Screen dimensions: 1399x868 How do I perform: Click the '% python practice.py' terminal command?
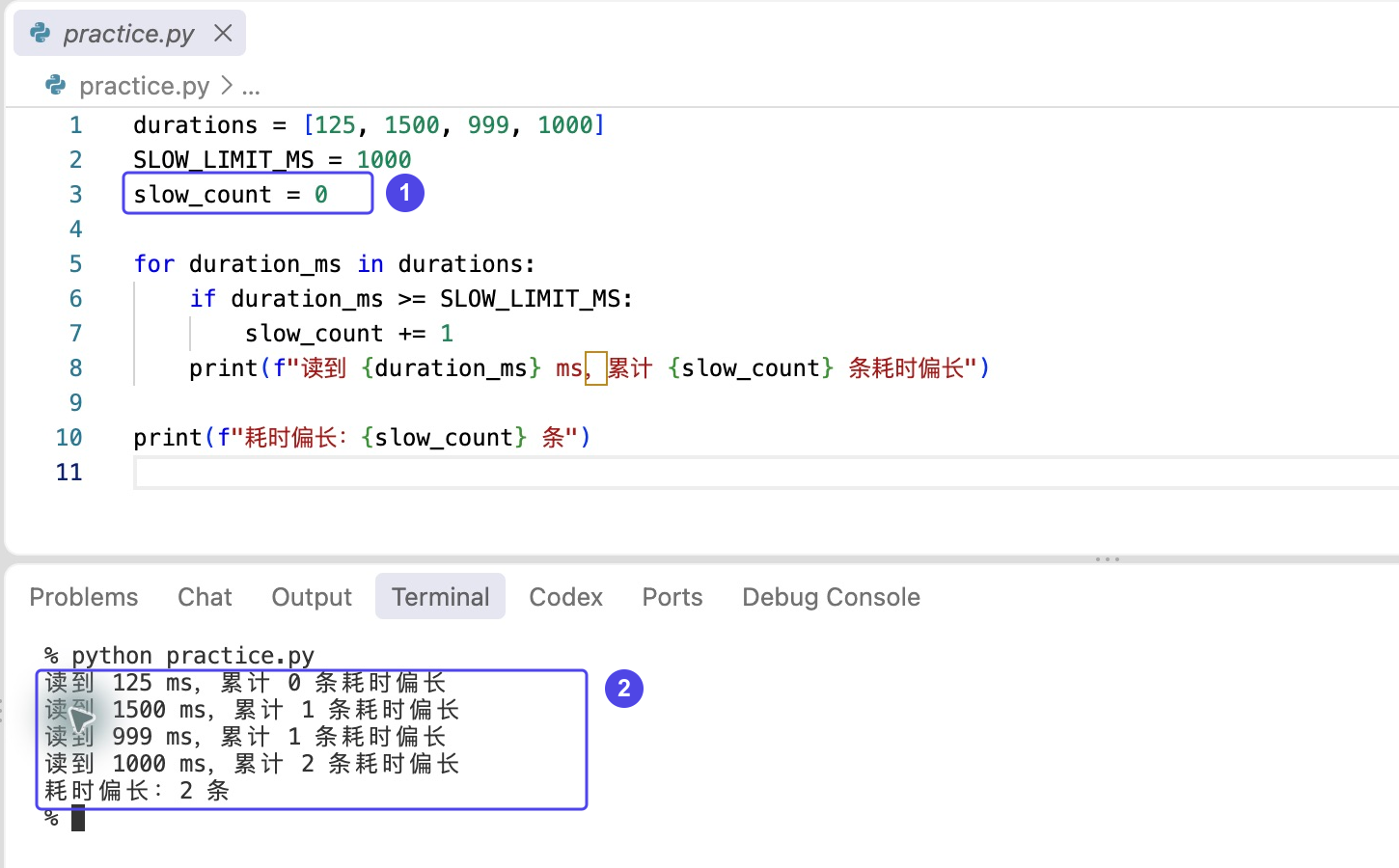tap(179, 656)
